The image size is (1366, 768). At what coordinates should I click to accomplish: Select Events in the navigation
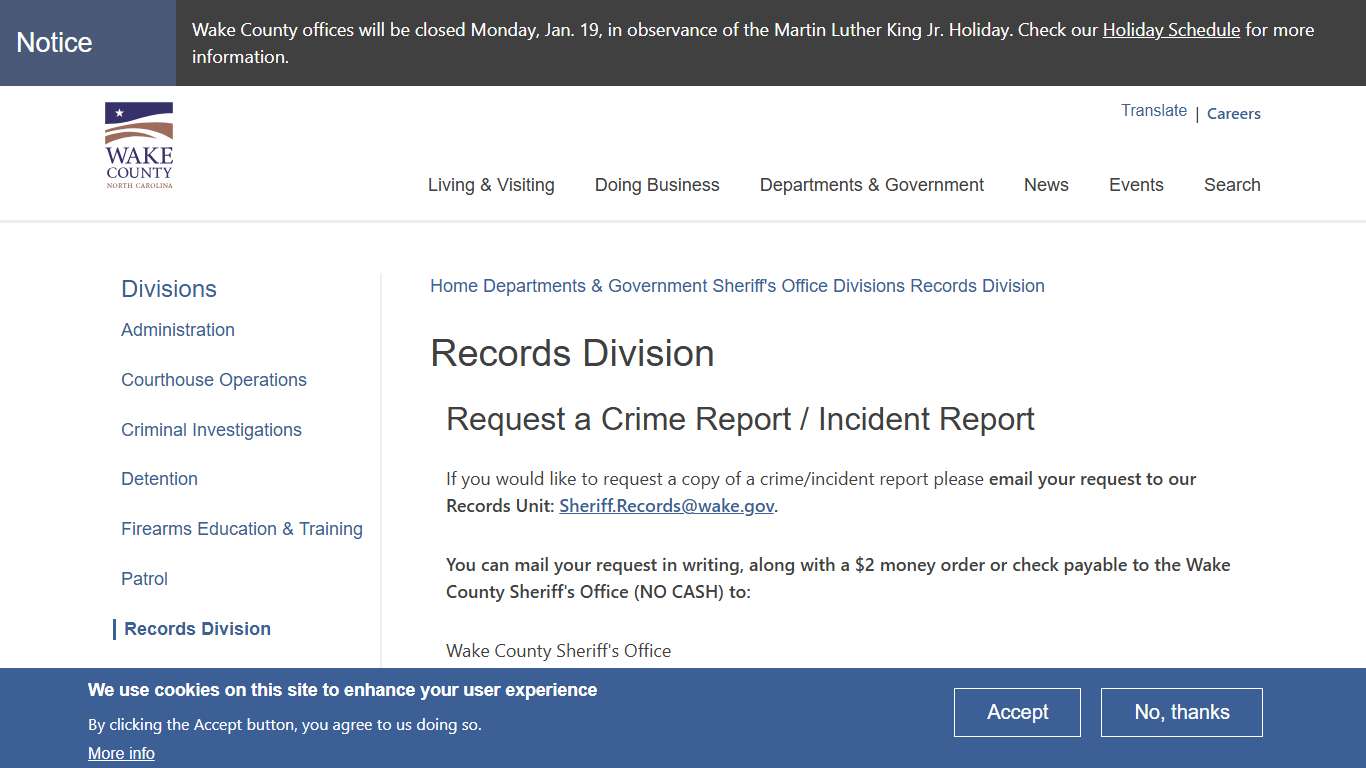[x=1136, y=185]
